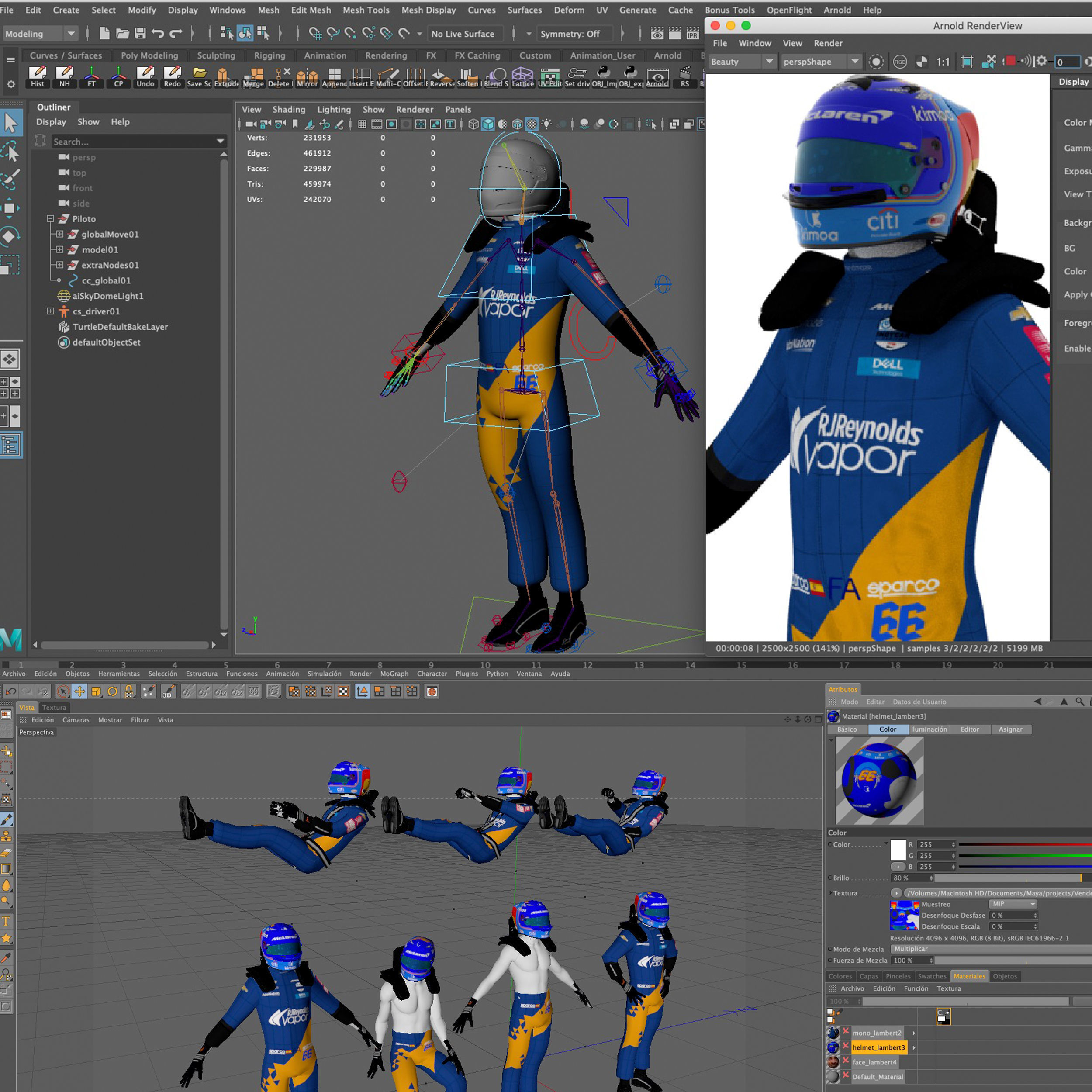Click the white Color swatch
1092x1092 pixels.
coord(898,850)
